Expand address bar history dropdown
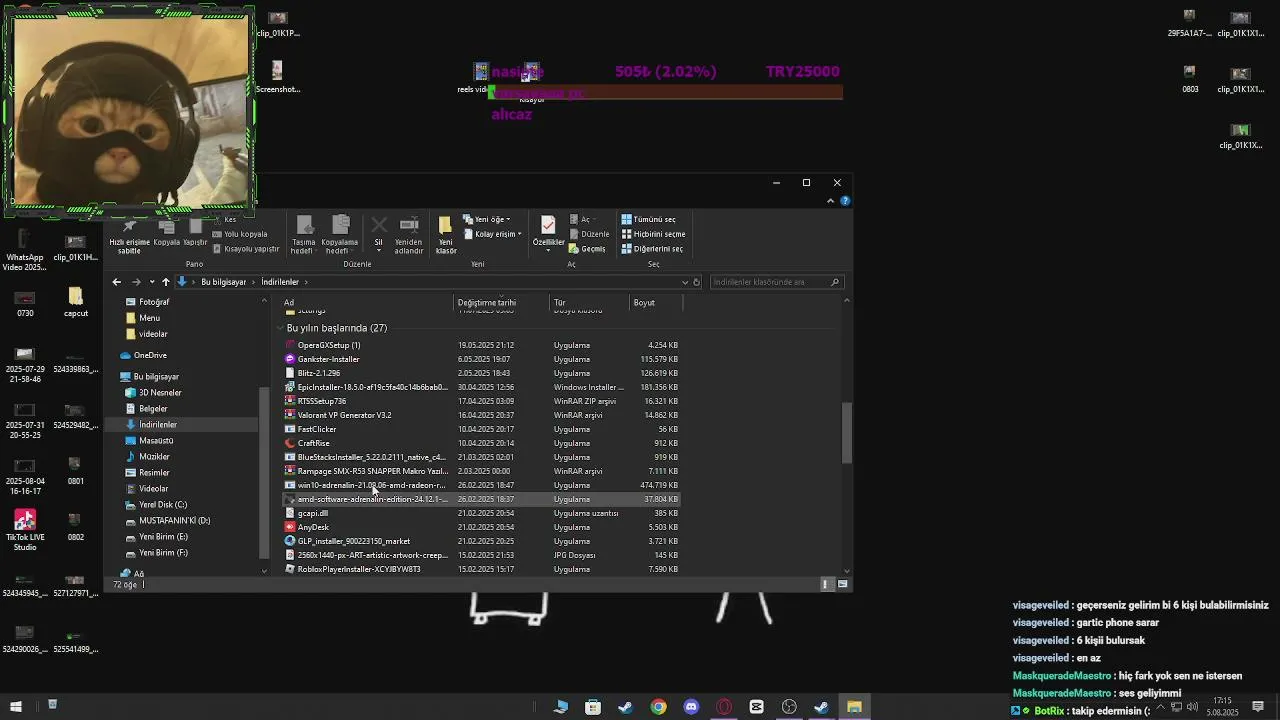The image size is (1280, 720). coord(685,282)
